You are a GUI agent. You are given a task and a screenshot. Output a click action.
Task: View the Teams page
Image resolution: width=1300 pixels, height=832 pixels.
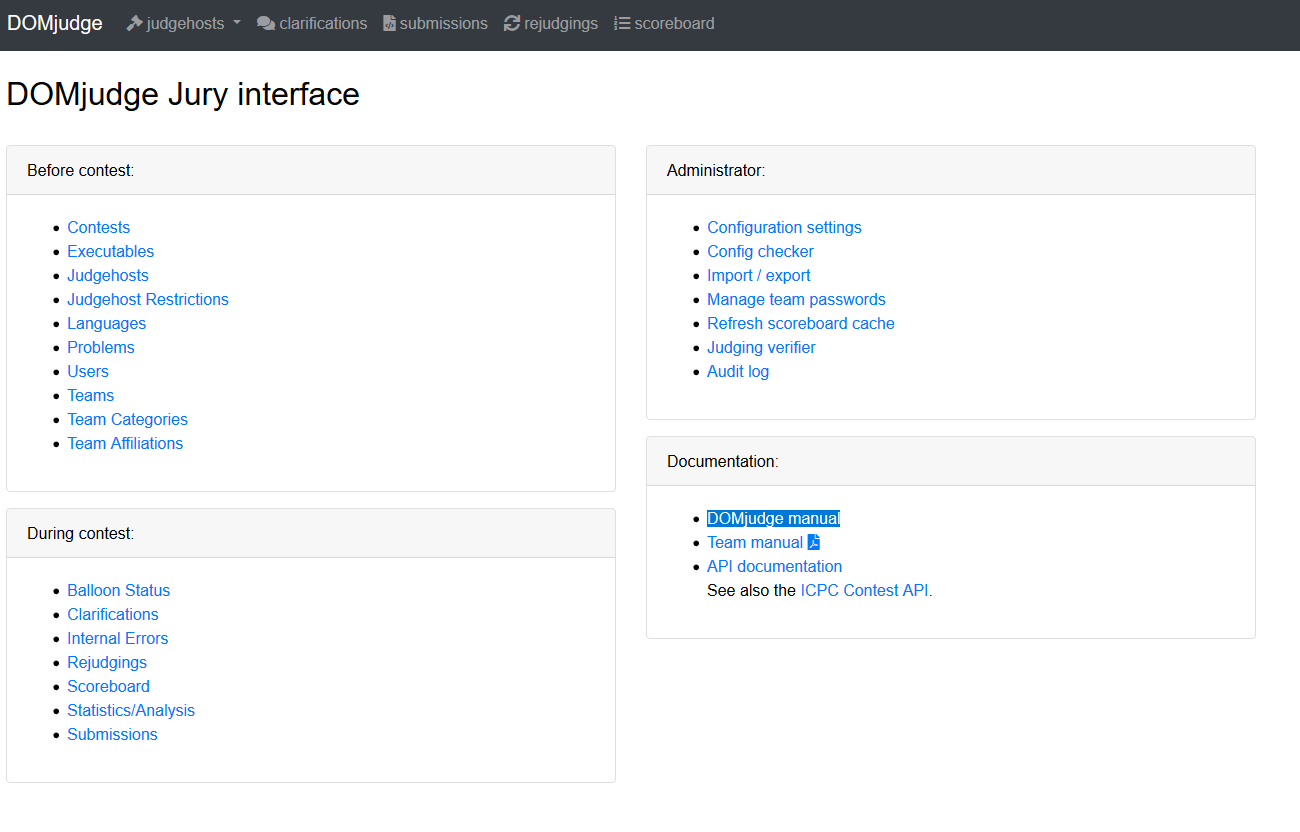(x=90, y=395)
